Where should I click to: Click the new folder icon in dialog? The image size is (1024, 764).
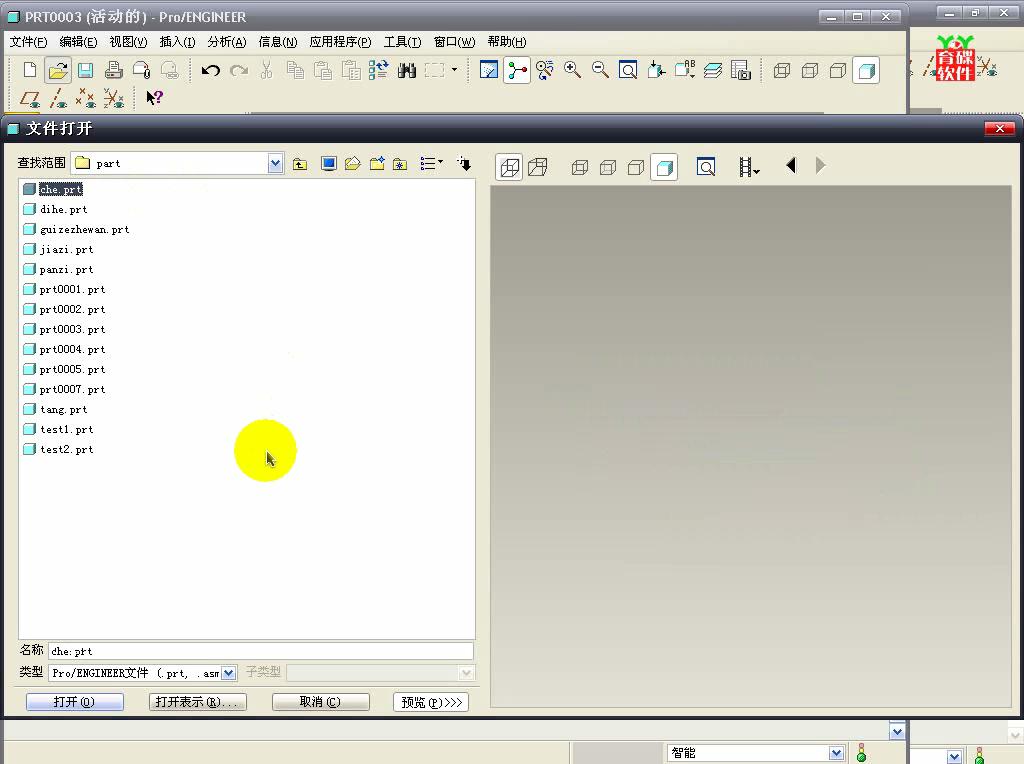tap(377, 164)
